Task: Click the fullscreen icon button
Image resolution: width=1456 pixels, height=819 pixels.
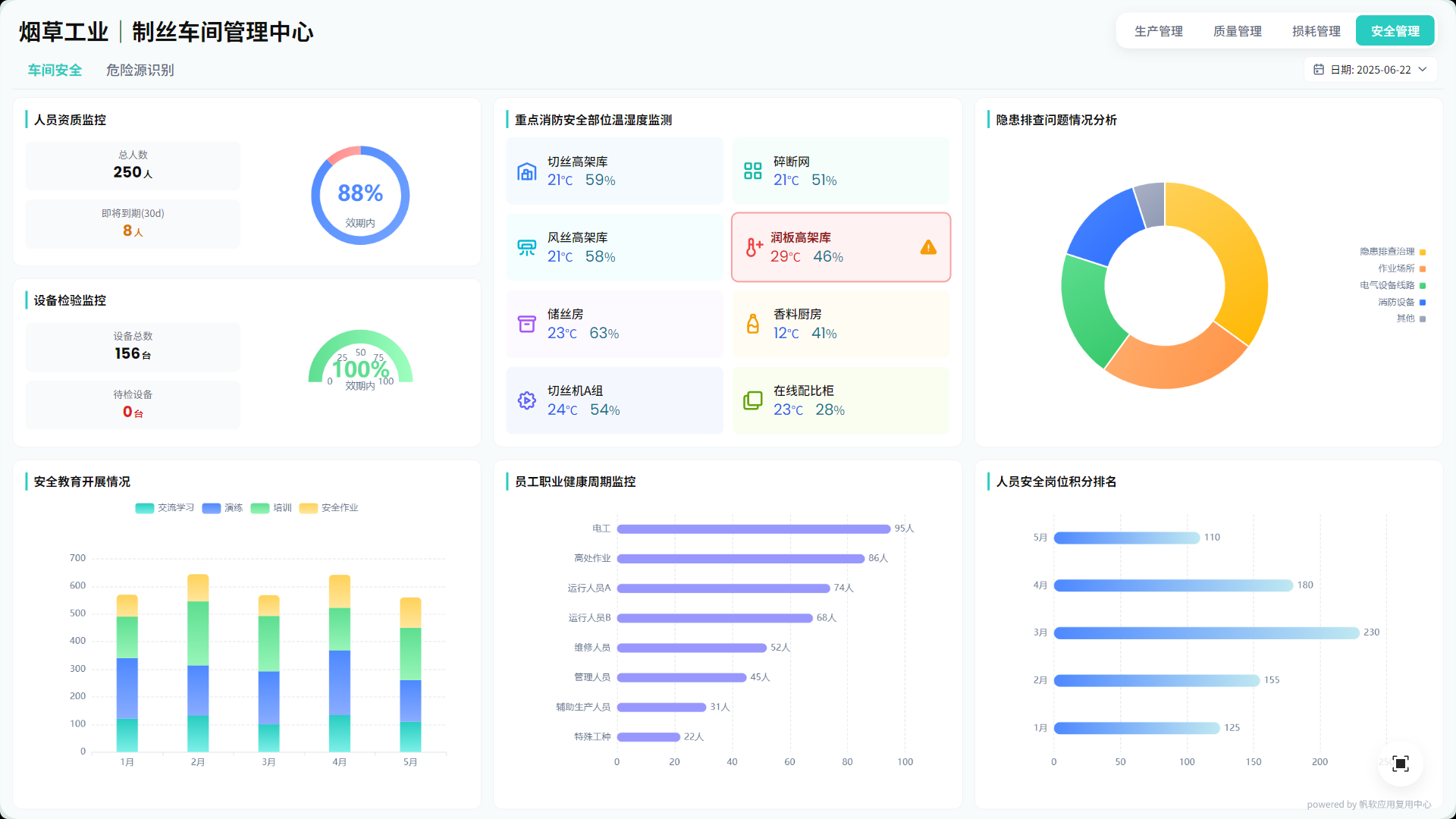Action: pyautogui.click(x=1400, y=764)
